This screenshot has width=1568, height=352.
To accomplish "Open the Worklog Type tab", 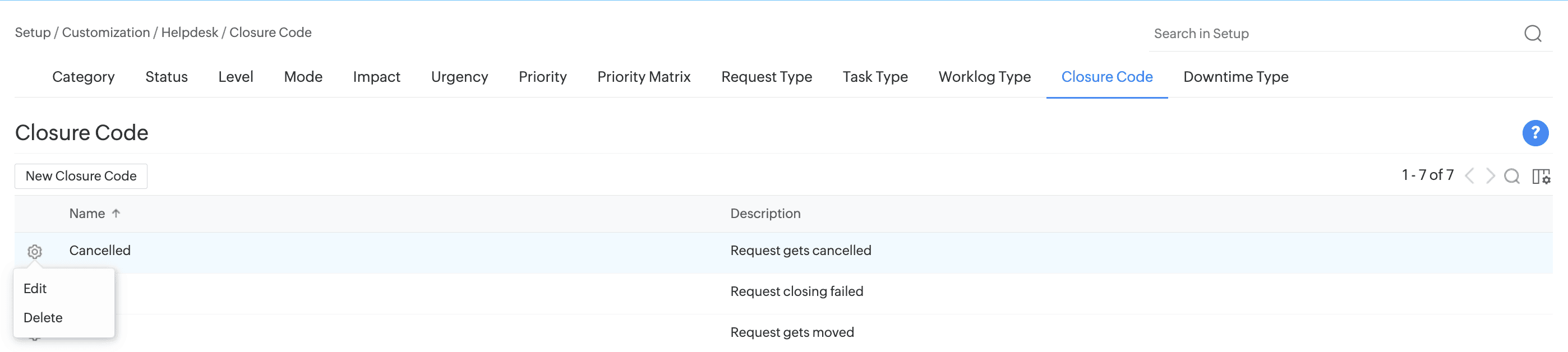I will [984, 77].
